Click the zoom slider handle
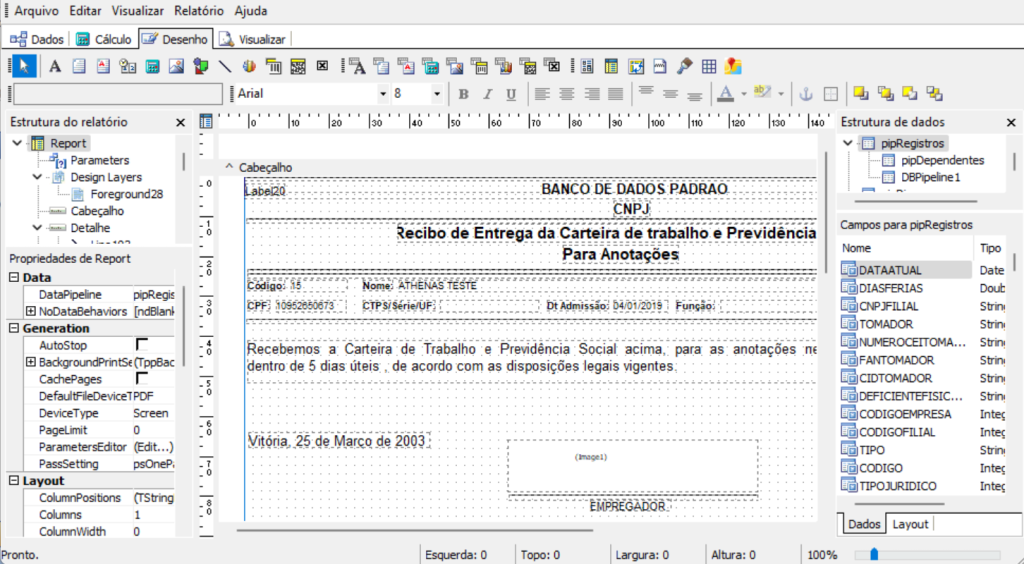Screen dimensions: 1024x564 coord(874,555)
